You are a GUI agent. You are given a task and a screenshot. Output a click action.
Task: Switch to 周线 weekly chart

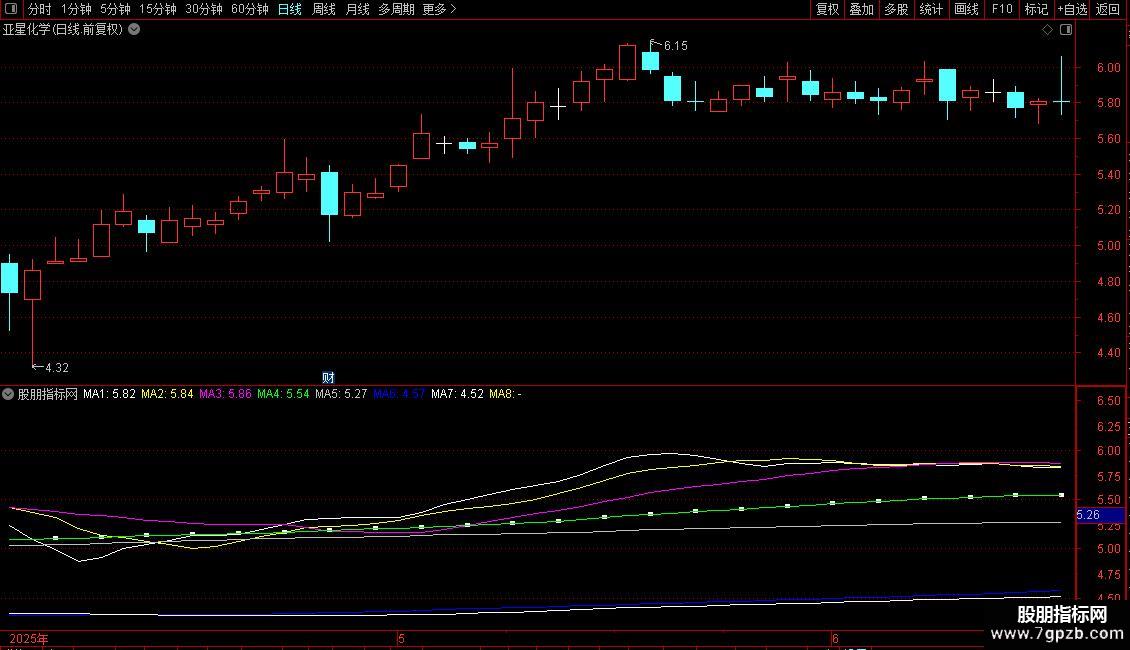pyautogui.click(x=324, y=9)
